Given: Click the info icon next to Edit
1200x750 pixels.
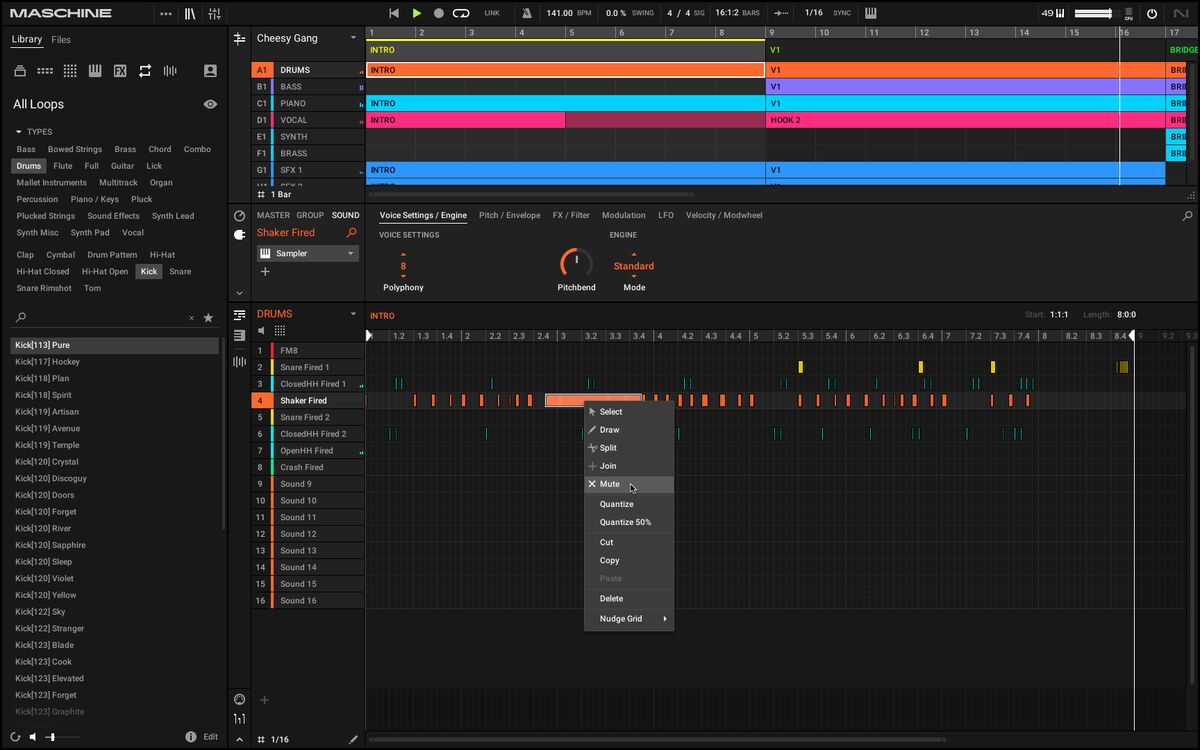Looking at the screenshot, I should [x=190, y=737].
